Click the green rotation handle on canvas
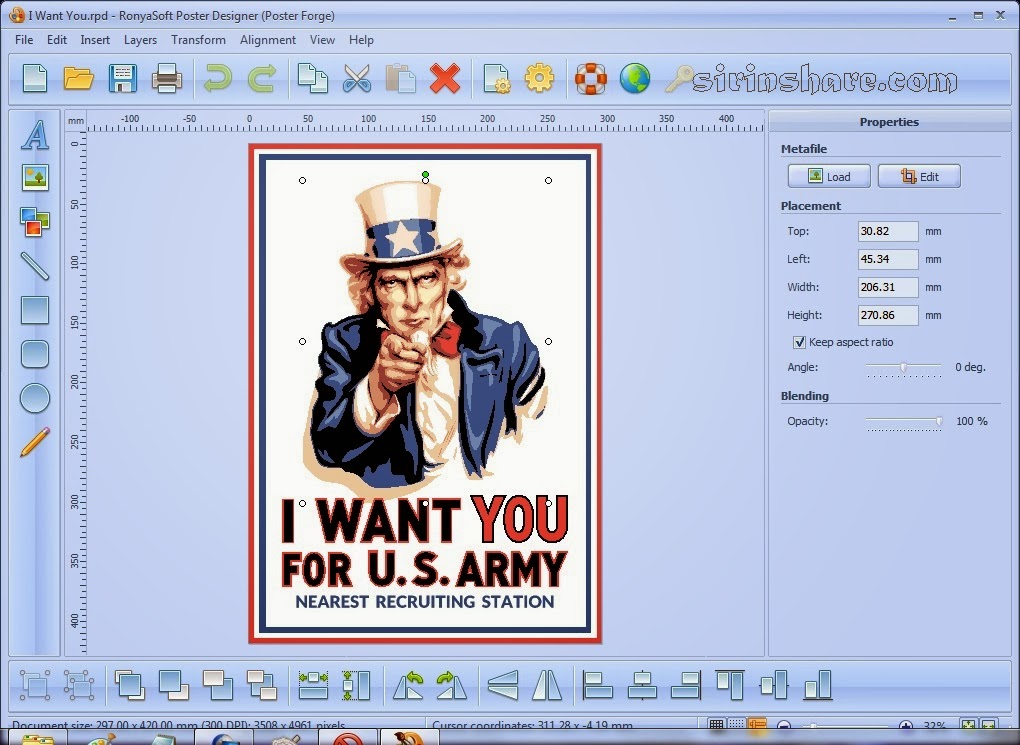 point(425,175)
